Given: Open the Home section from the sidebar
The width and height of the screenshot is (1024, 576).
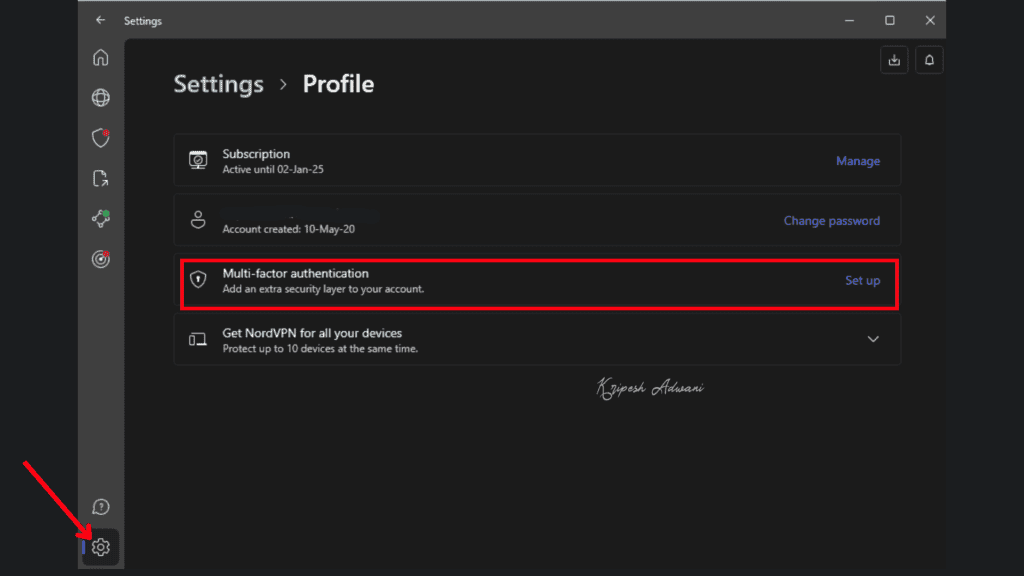Looking at the screenshot, I should 100,57.
